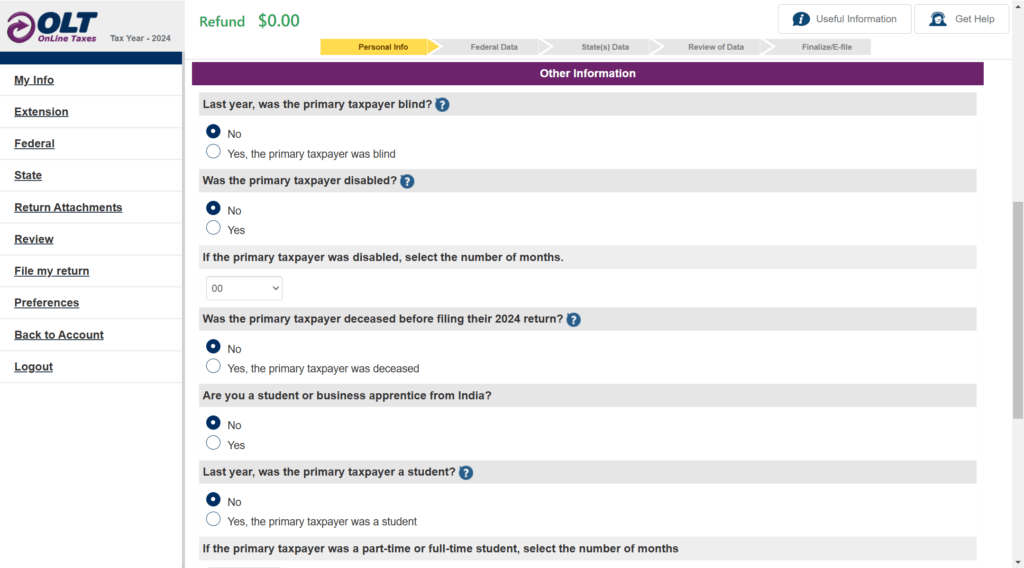Open disabled months number dropdown
Image resolution: width=1024 pixels, height=568 pixels.
[244, 288]
